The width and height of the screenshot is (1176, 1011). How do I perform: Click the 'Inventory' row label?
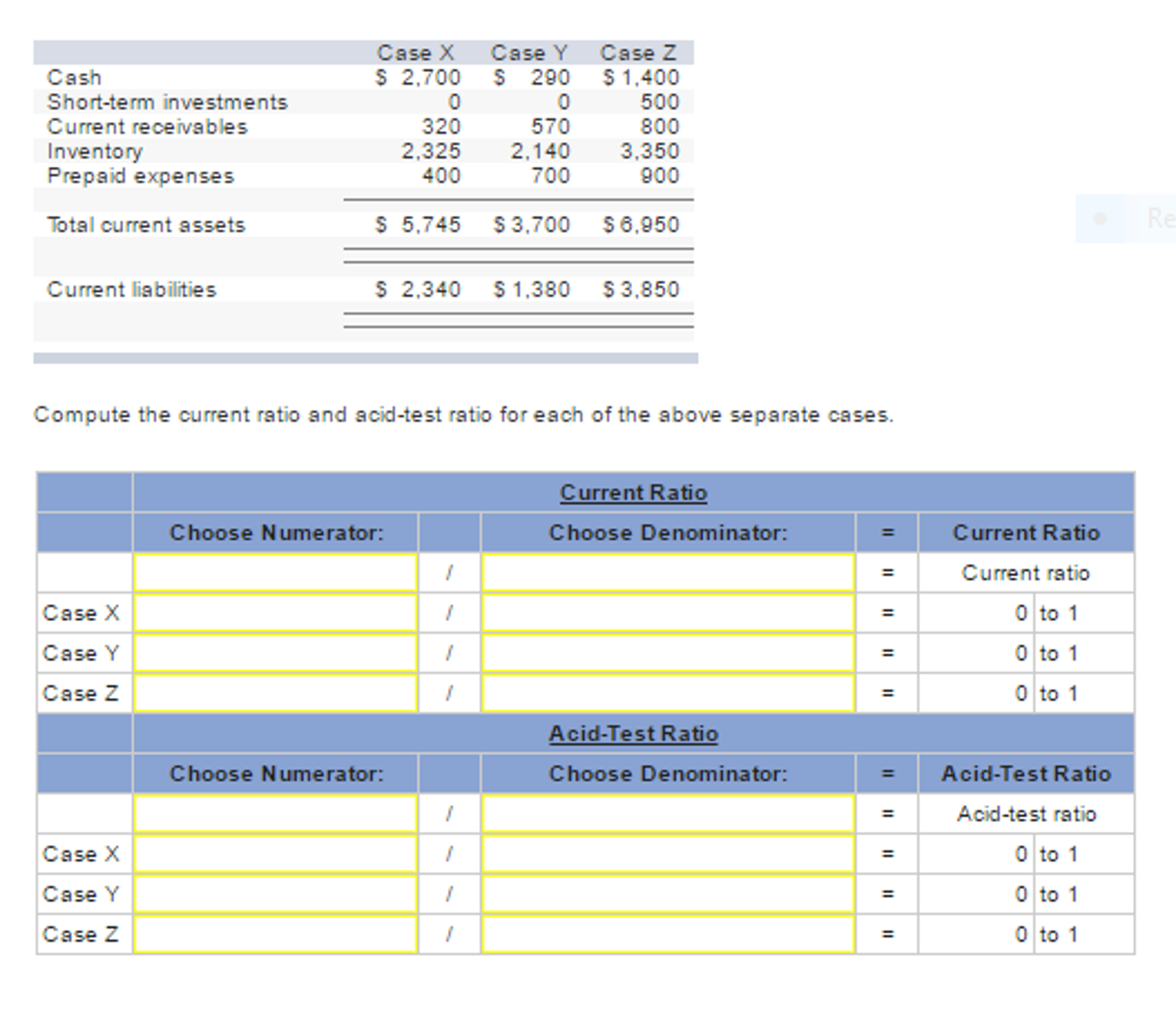click(x=95, y=151)
